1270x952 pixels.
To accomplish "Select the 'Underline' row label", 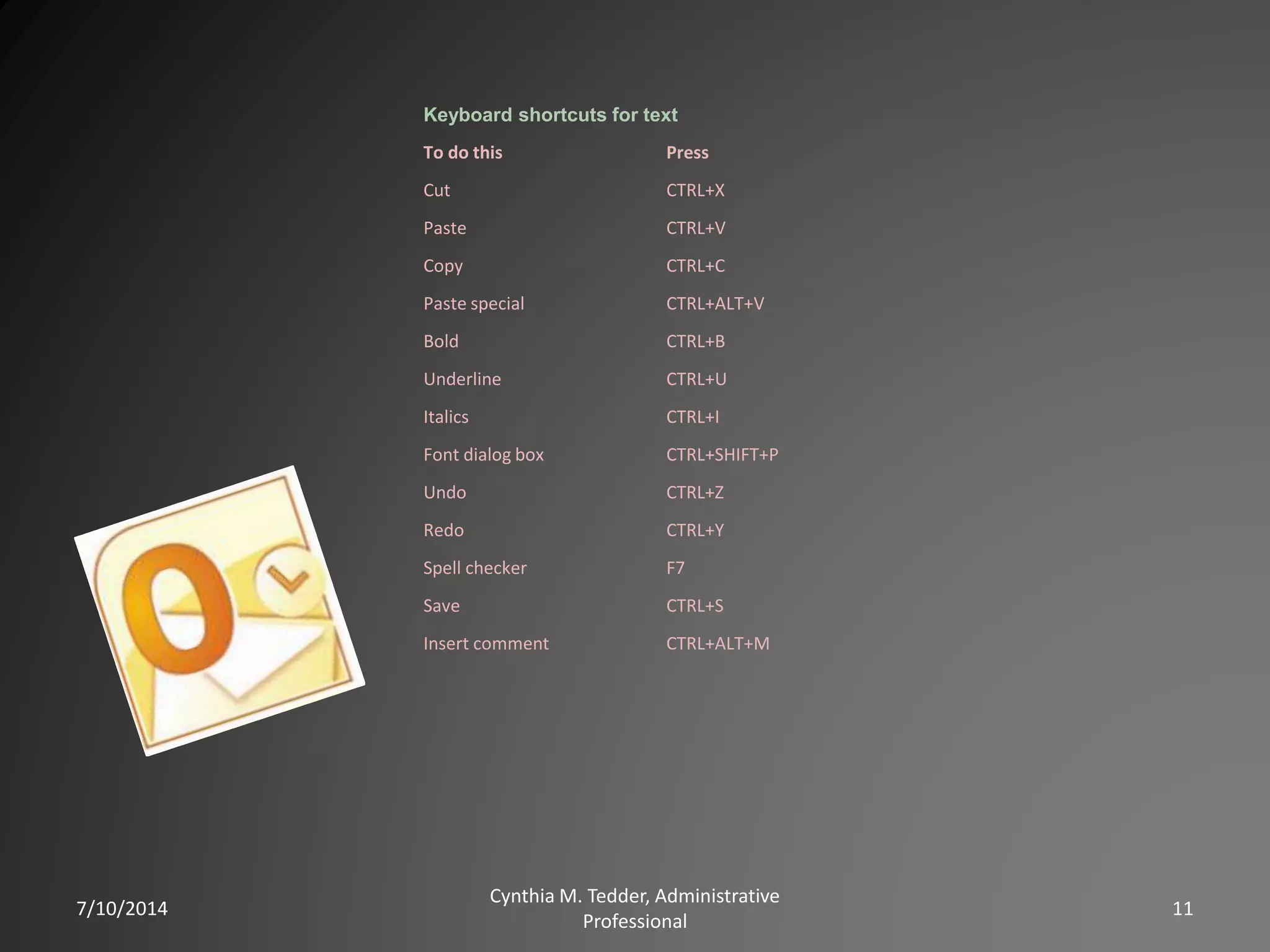I will coord(462,379).
